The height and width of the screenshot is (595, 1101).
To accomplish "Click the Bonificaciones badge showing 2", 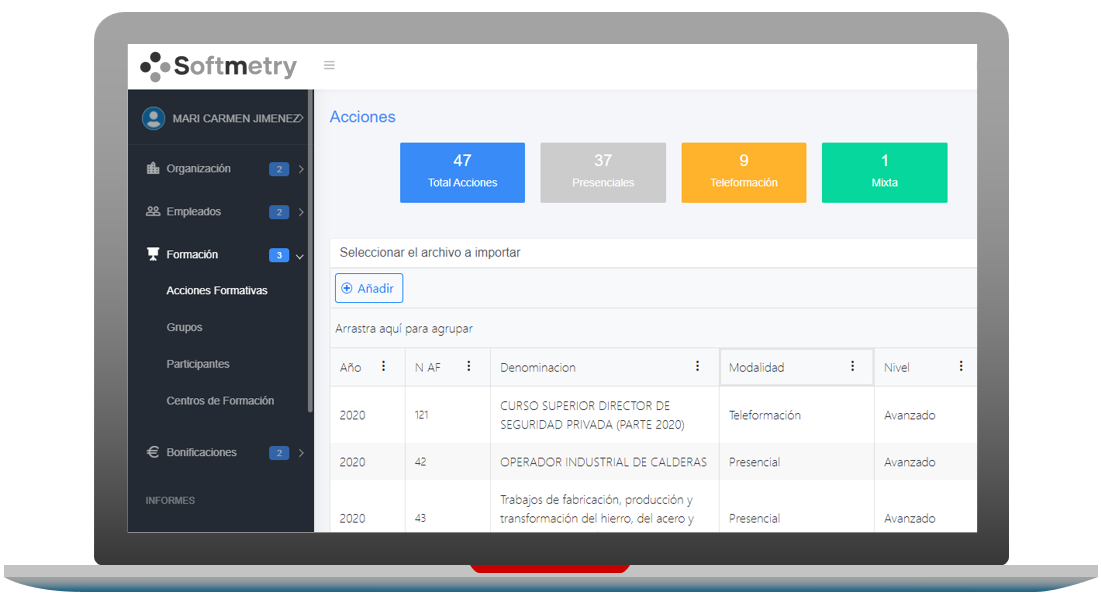I will 279,453.
